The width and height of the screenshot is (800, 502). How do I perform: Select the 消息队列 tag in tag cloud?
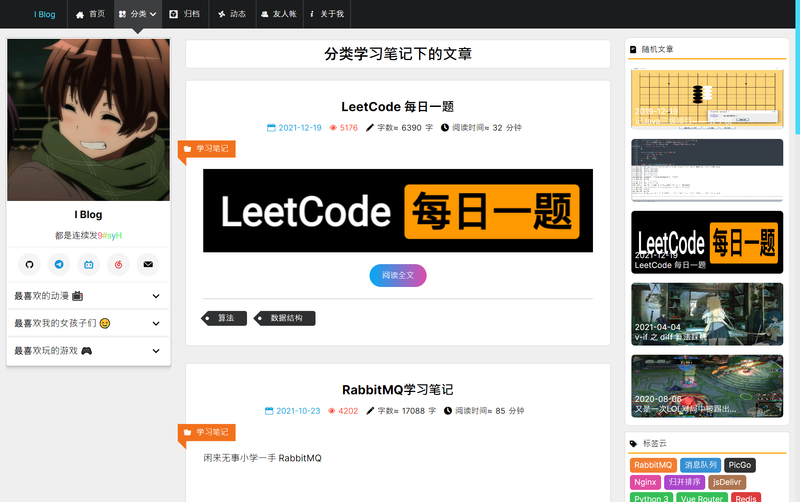click(701, 465)
